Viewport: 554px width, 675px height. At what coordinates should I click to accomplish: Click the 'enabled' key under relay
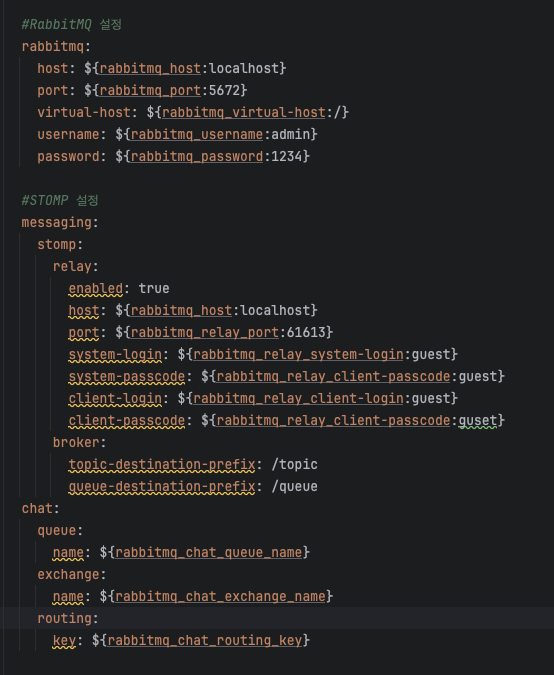(96, 288)
